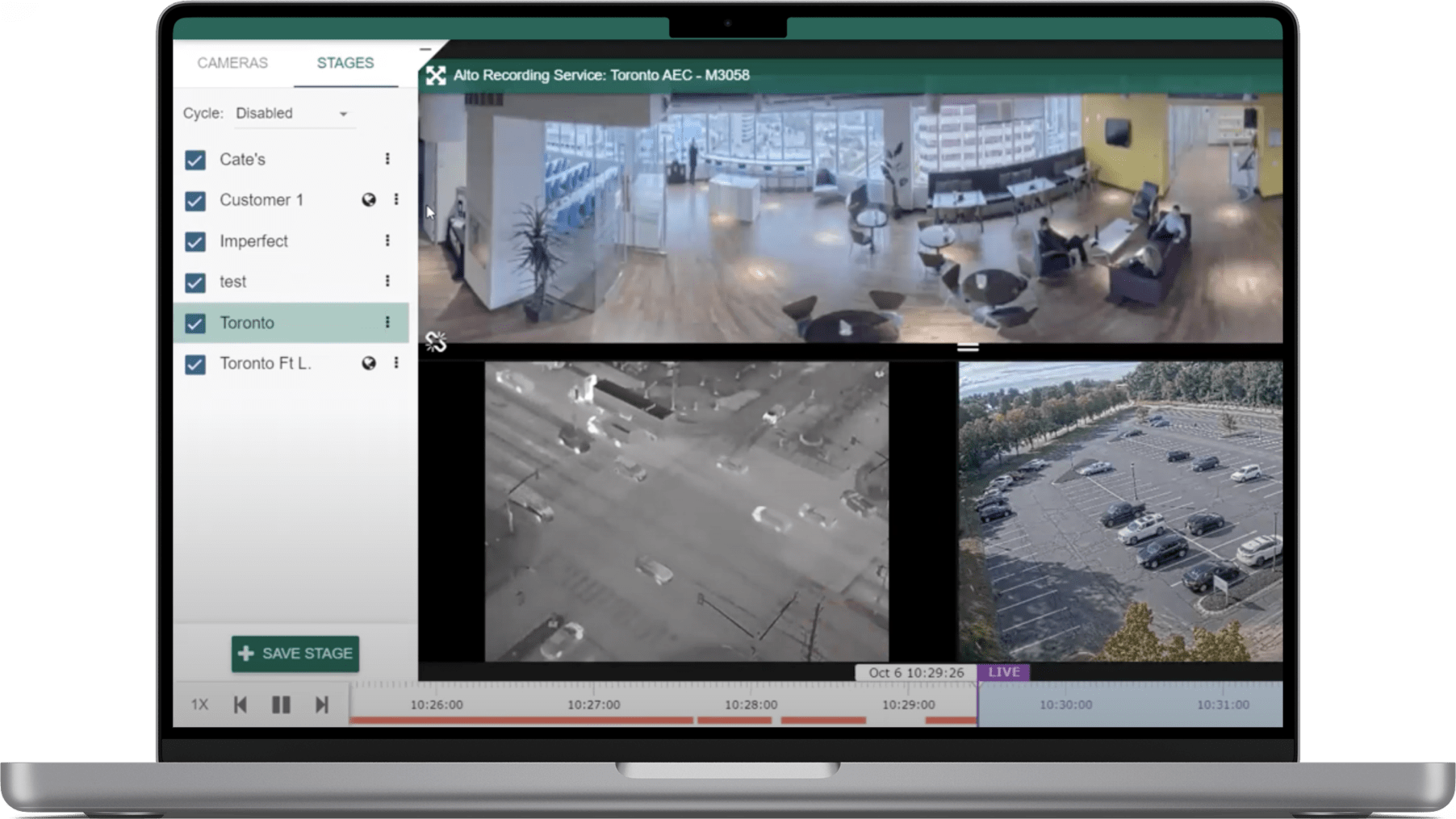
Task: Seek timeline to 10:29:00
Action: coord(908,704)
